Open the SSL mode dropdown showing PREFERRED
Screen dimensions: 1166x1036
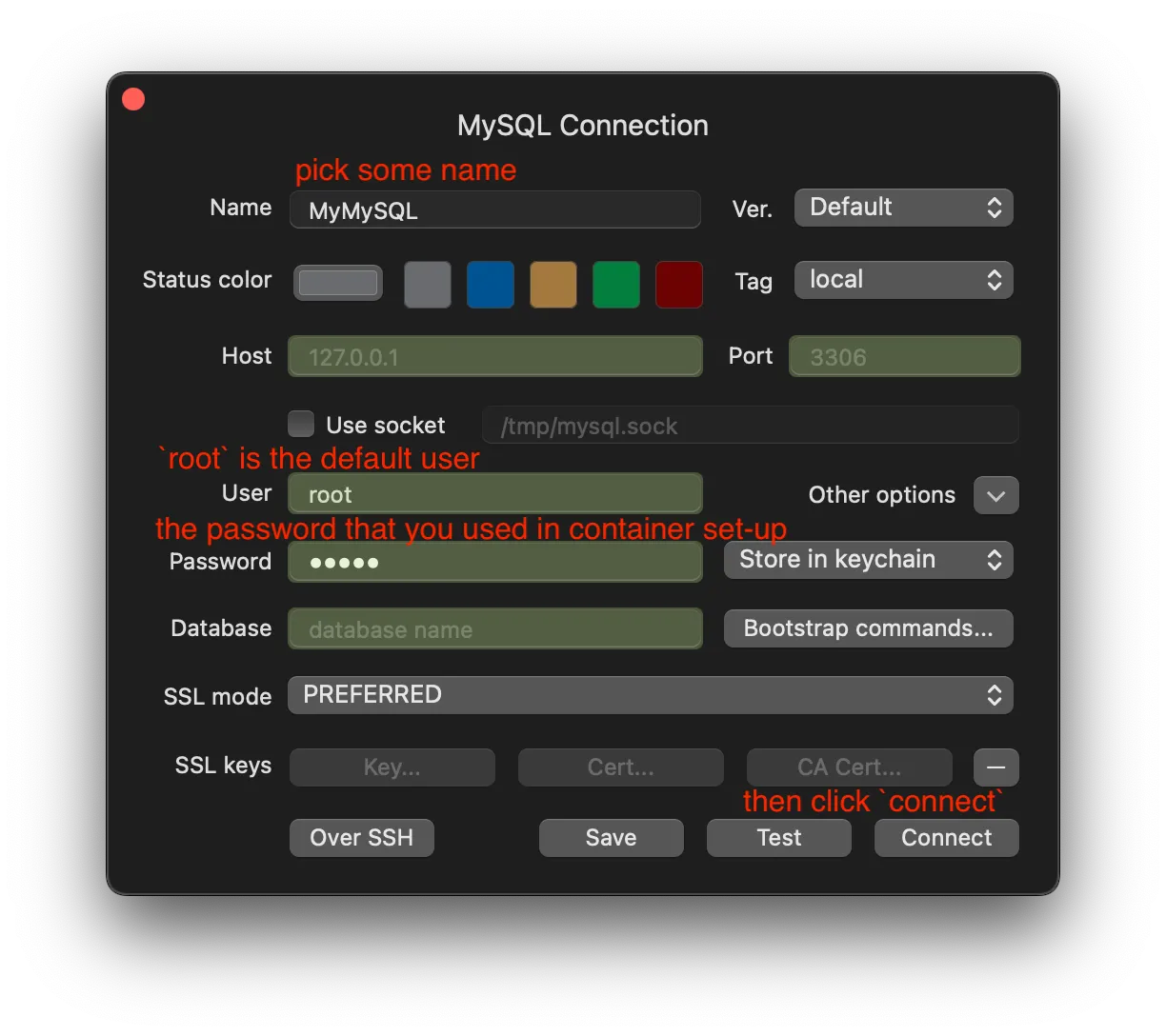(651, 695)
